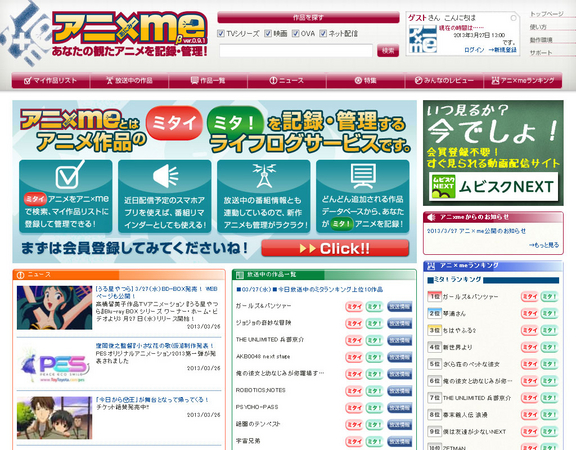Click the green ミタ! button for ジョジョの奇妙な冒険
Image resolution: width=576 pixels, height=450 pixels.
coord(374,323)
